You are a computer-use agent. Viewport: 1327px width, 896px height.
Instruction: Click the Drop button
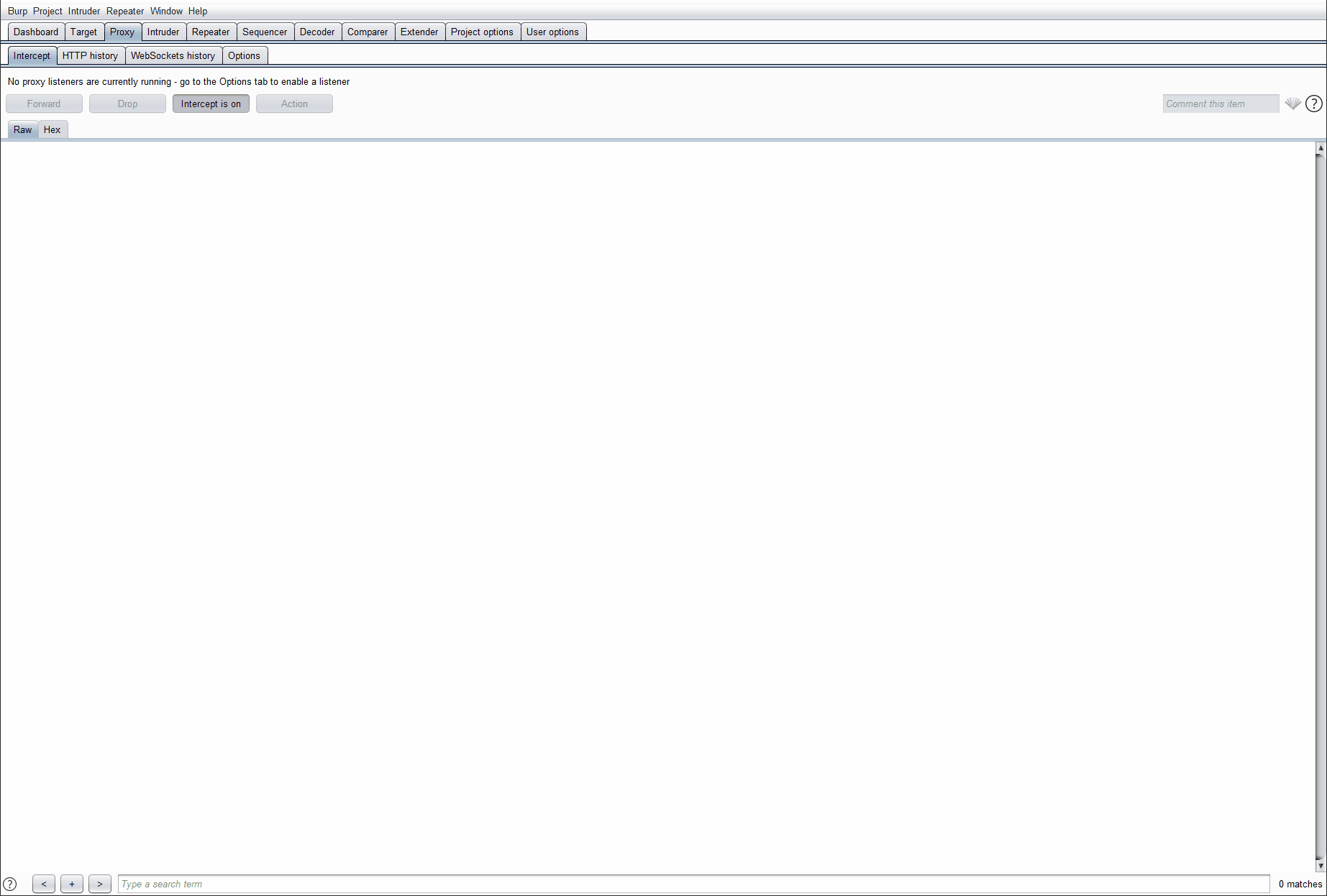point(127,104)
